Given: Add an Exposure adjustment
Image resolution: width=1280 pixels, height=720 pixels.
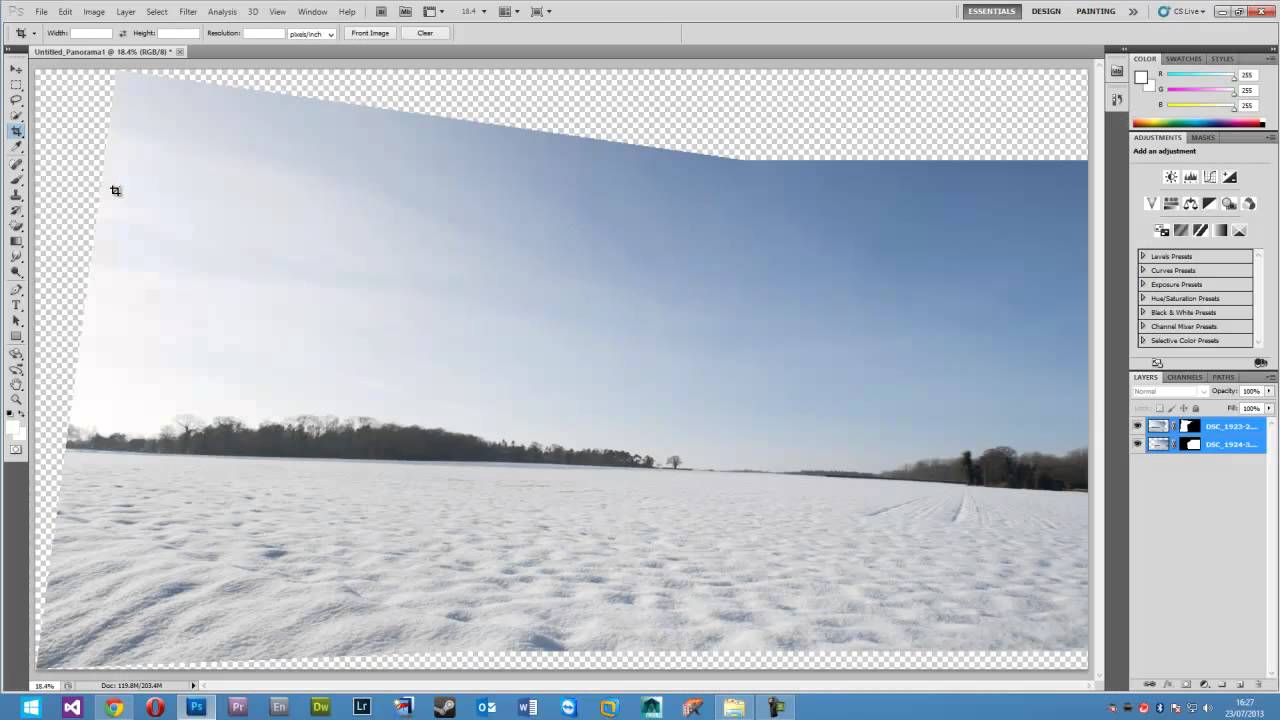Looking at the screenshot, I should tap(1229, 177).
